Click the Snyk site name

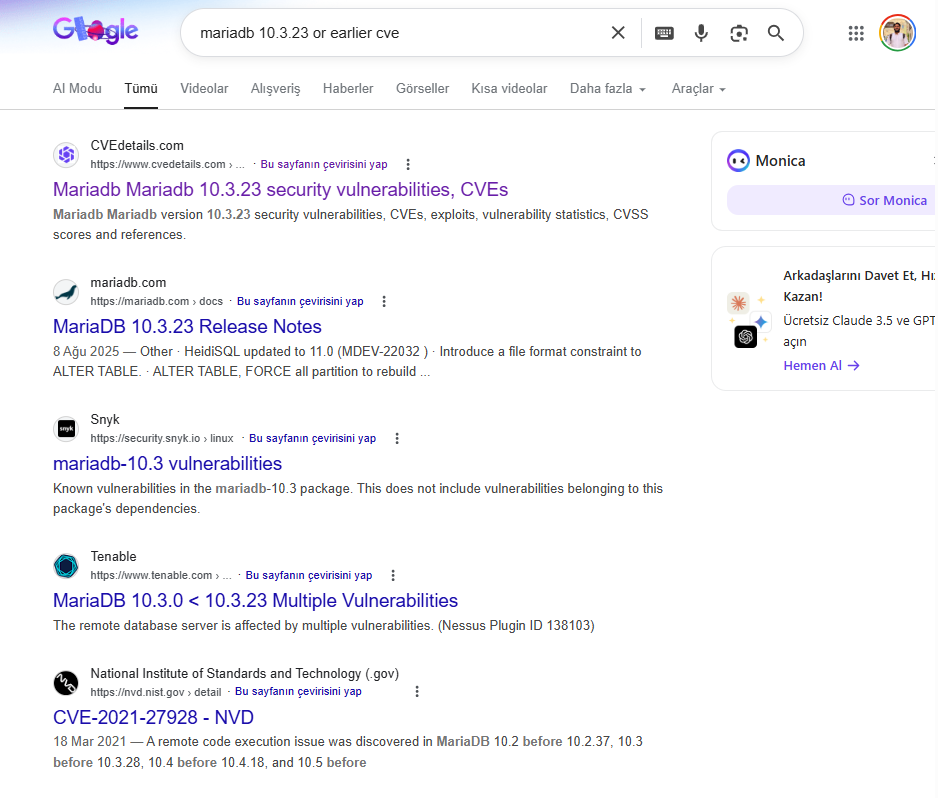(105, 419)
